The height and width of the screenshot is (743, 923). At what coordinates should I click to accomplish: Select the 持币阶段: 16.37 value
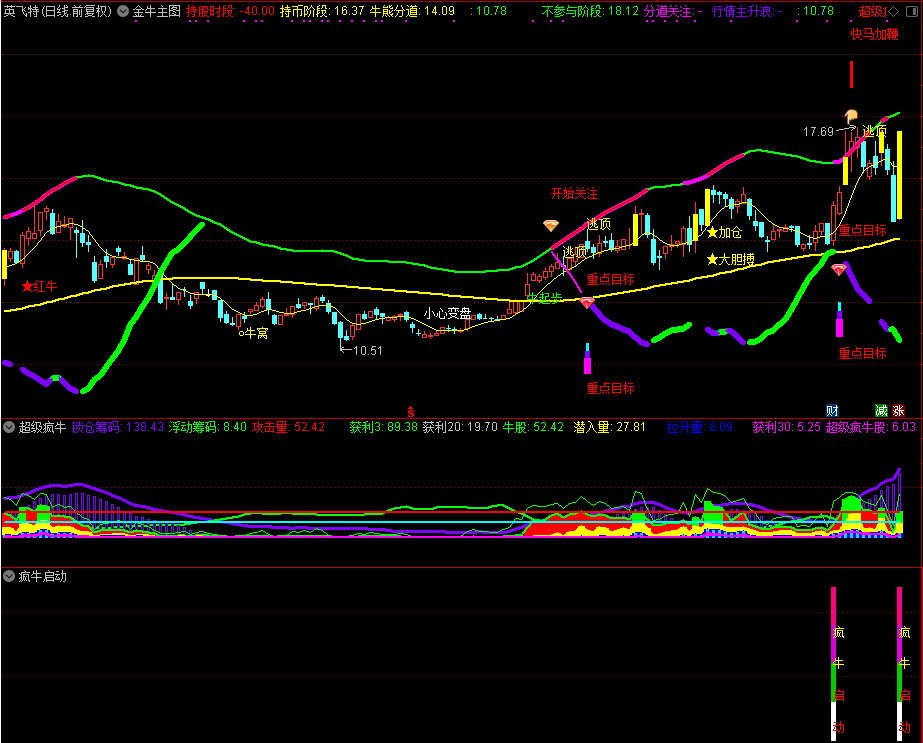tap(322, 11)
